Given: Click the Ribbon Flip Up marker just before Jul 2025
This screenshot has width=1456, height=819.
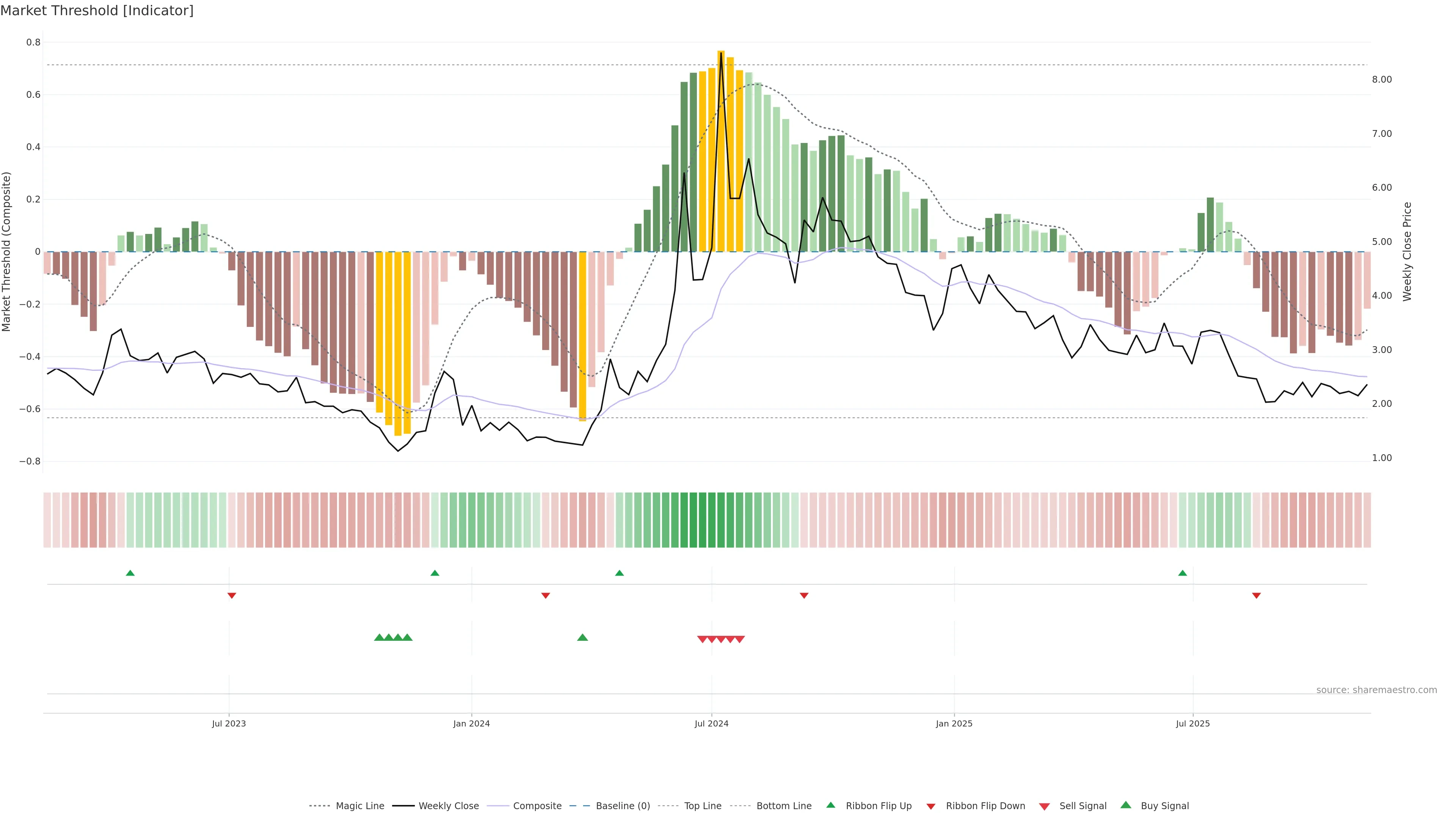Looking at the screenshot, I should [x=1183, y=573].
